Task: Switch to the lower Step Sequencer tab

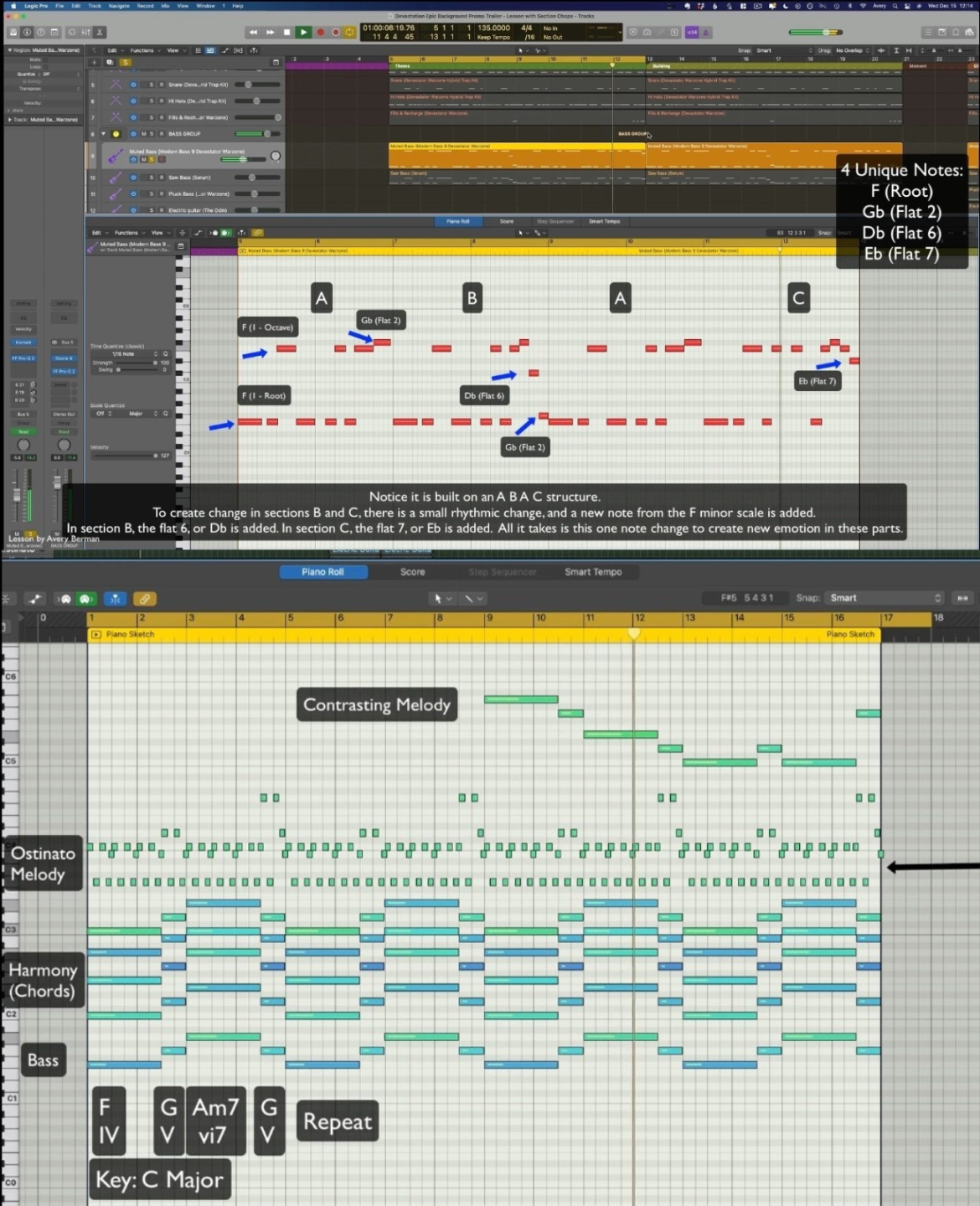Action: (x=502, y=572)
